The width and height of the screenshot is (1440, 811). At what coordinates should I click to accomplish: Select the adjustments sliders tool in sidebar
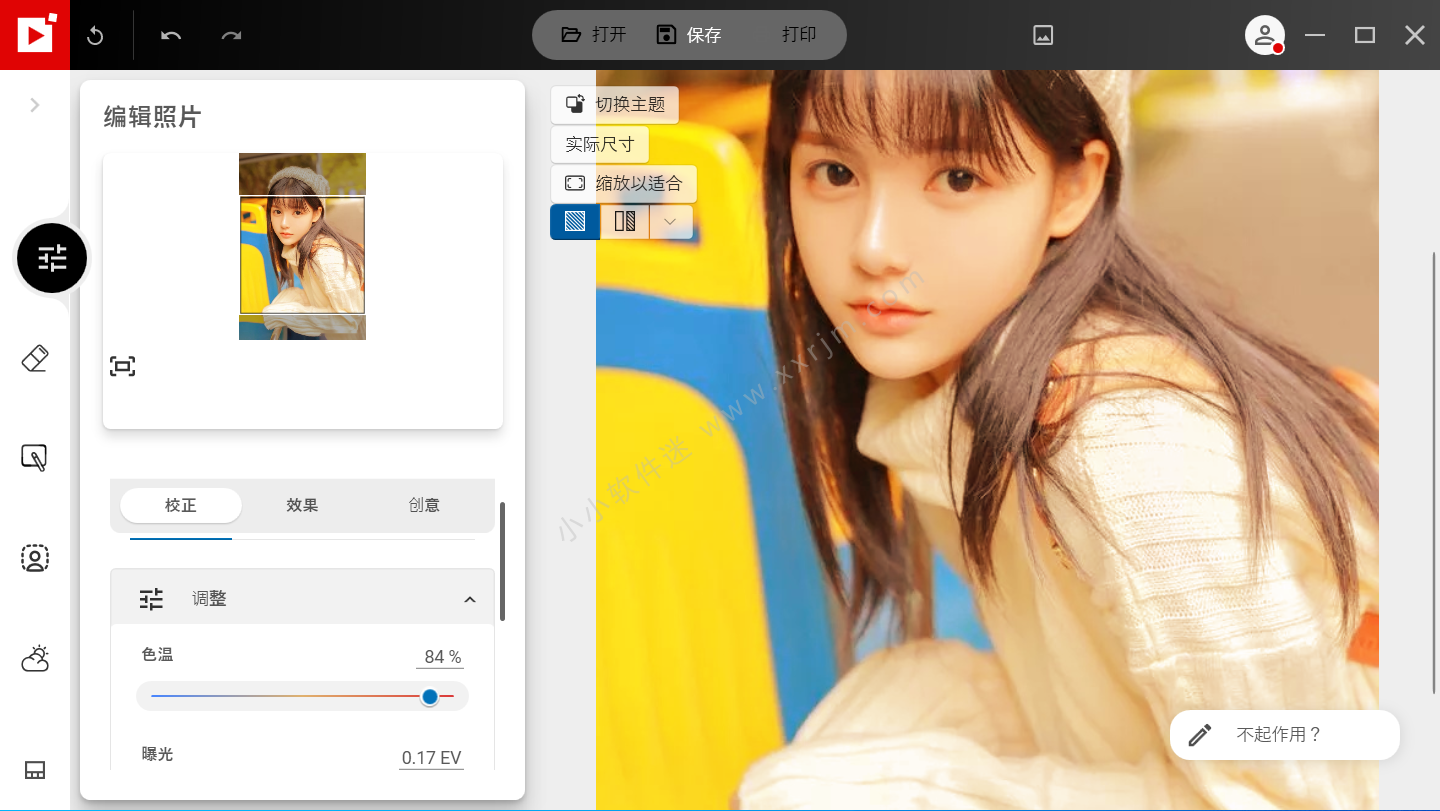tap(52, 259)
